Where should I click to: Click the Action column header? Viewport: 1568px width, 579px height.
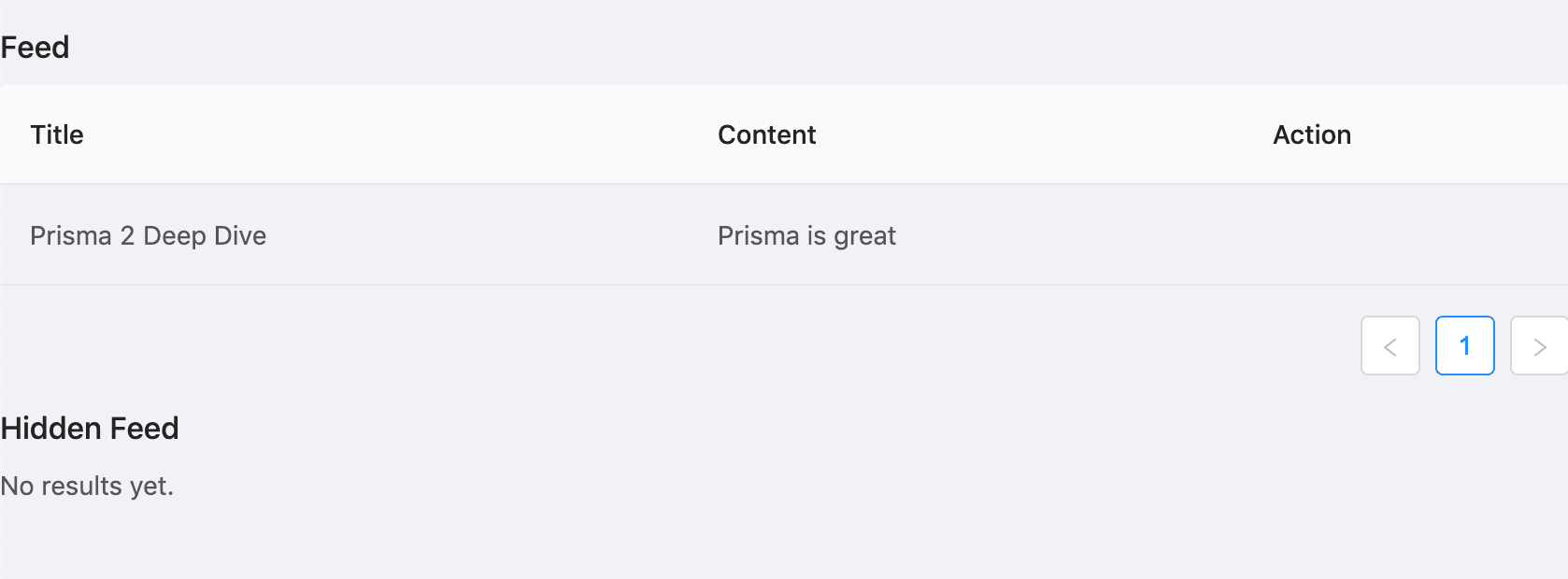1312,134
